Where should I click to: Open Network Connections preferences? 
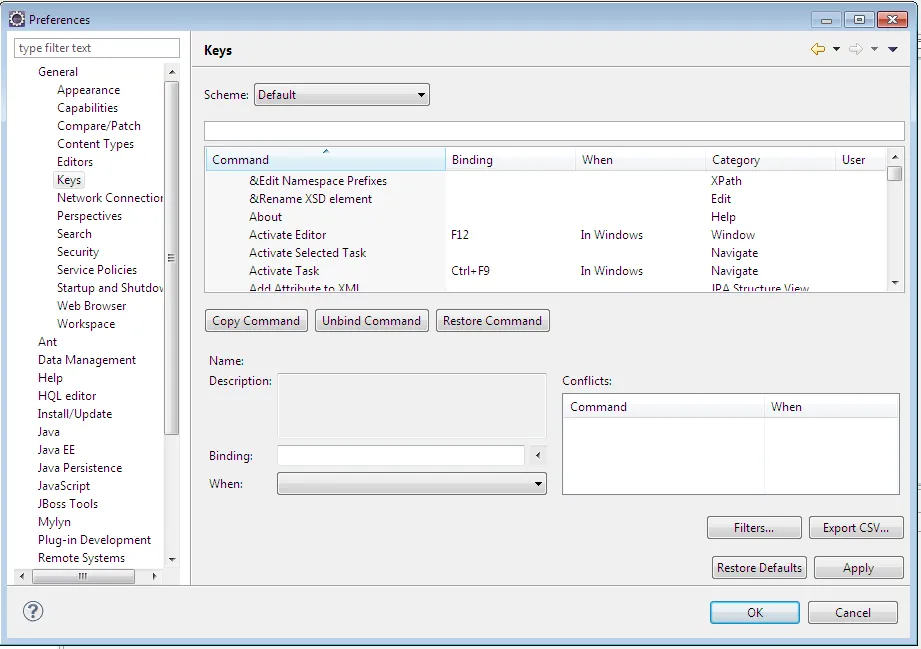point(110,198)
